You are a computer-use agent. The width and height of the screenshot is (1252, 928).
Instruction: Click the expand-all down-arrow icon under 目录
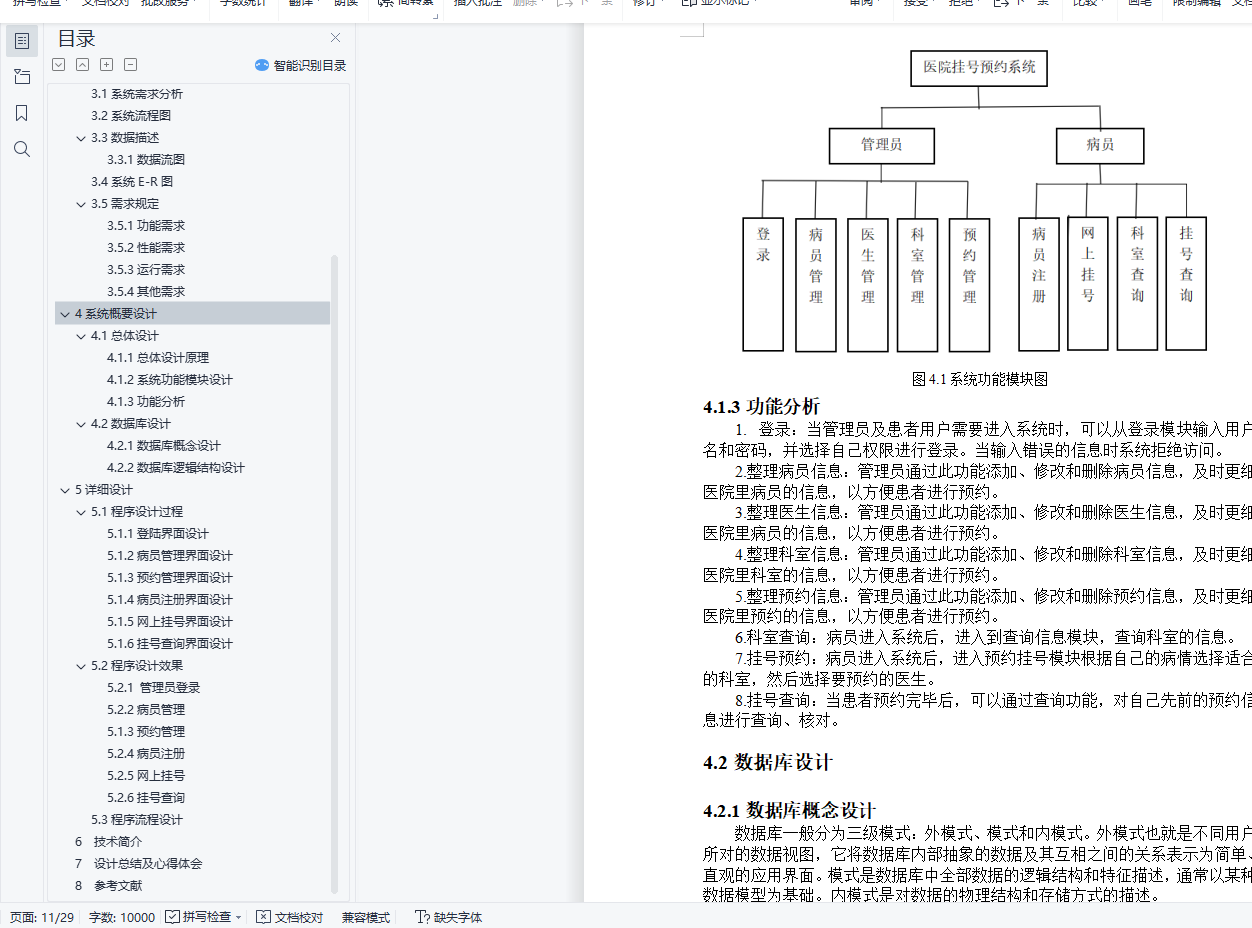(x=59, y=65)
